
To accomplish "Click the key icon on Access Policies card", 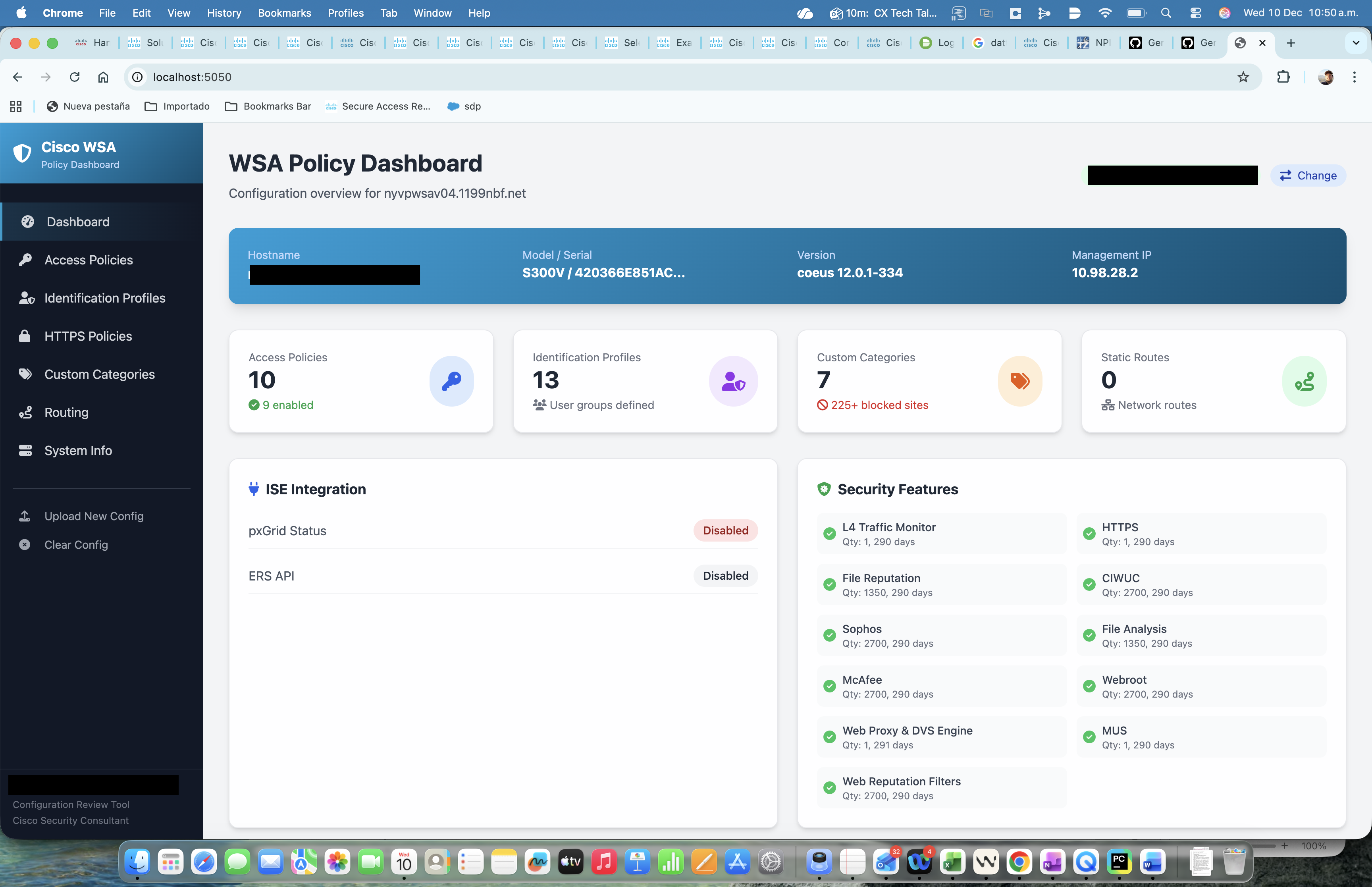I will click(451, 381).
